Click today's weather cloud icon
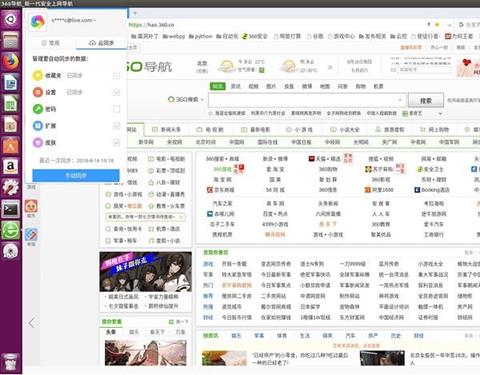This screenshot has width=480, height=375. [227, 66]
